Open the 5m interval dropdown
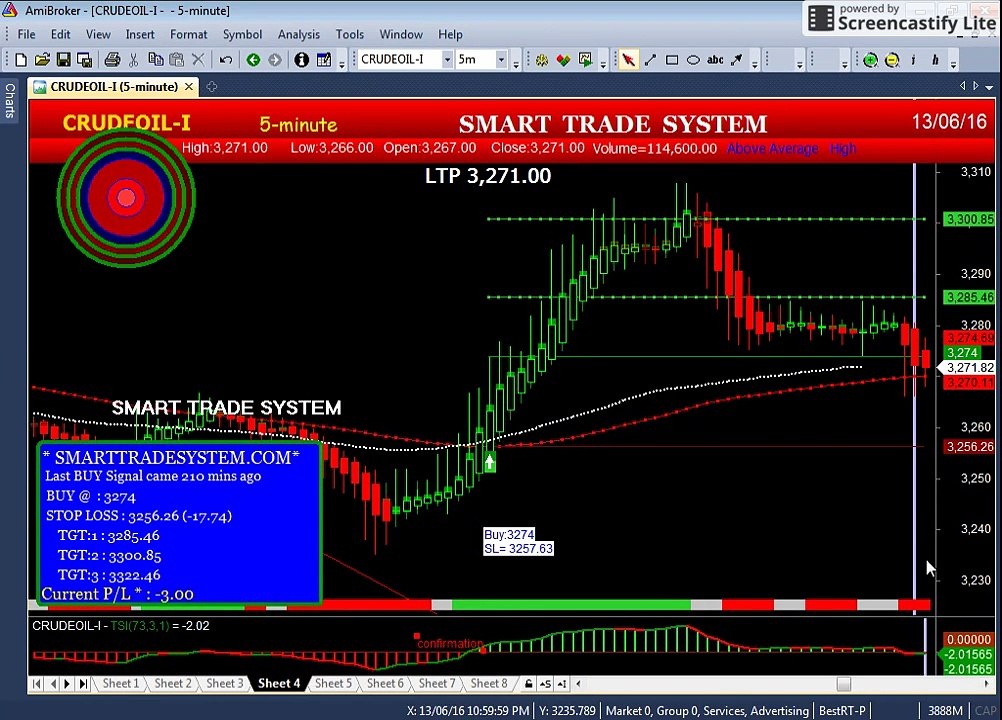 pos(501,59)
